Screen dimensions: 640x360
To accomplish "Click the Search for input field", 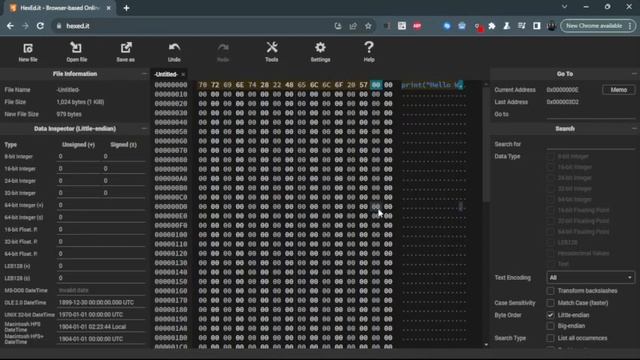I will 590,144.
